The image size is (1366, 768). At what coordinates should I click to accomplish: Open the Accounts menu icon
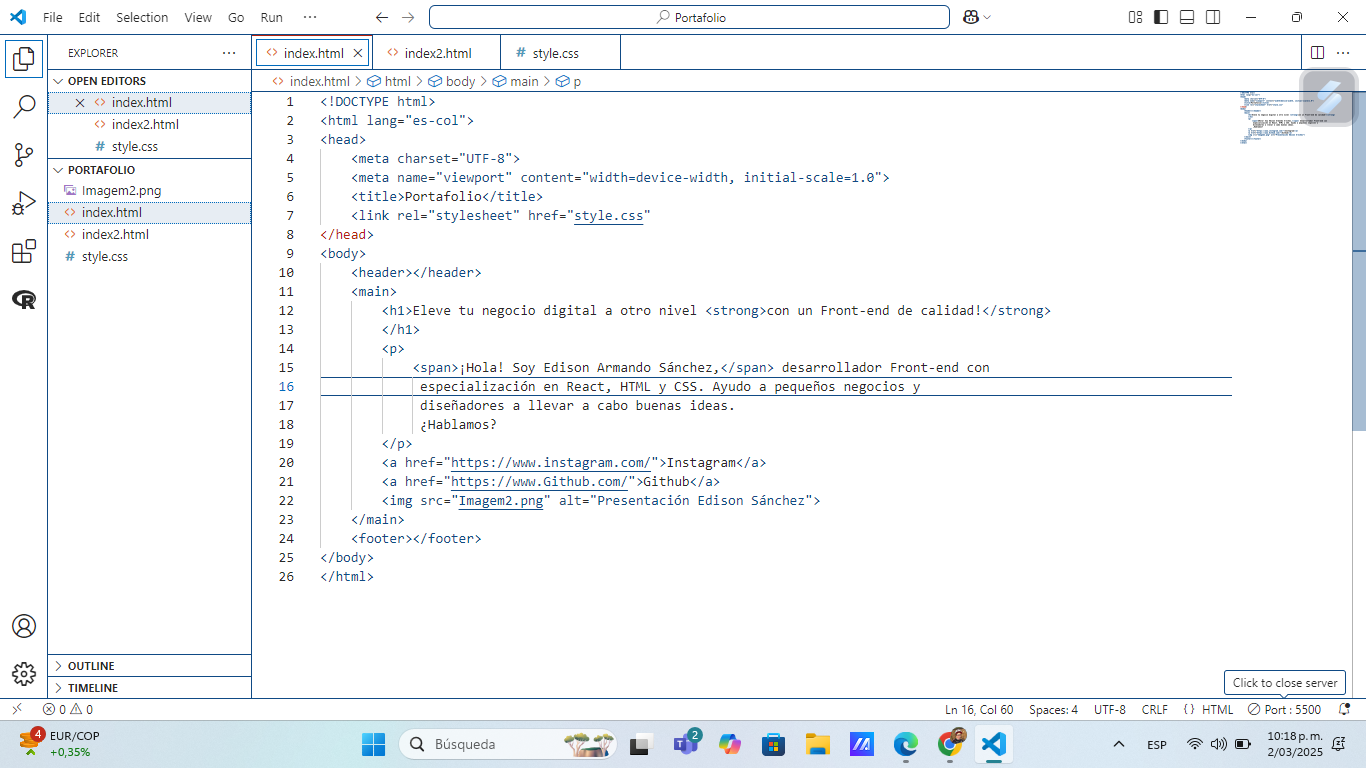click(x=24, y=626)
